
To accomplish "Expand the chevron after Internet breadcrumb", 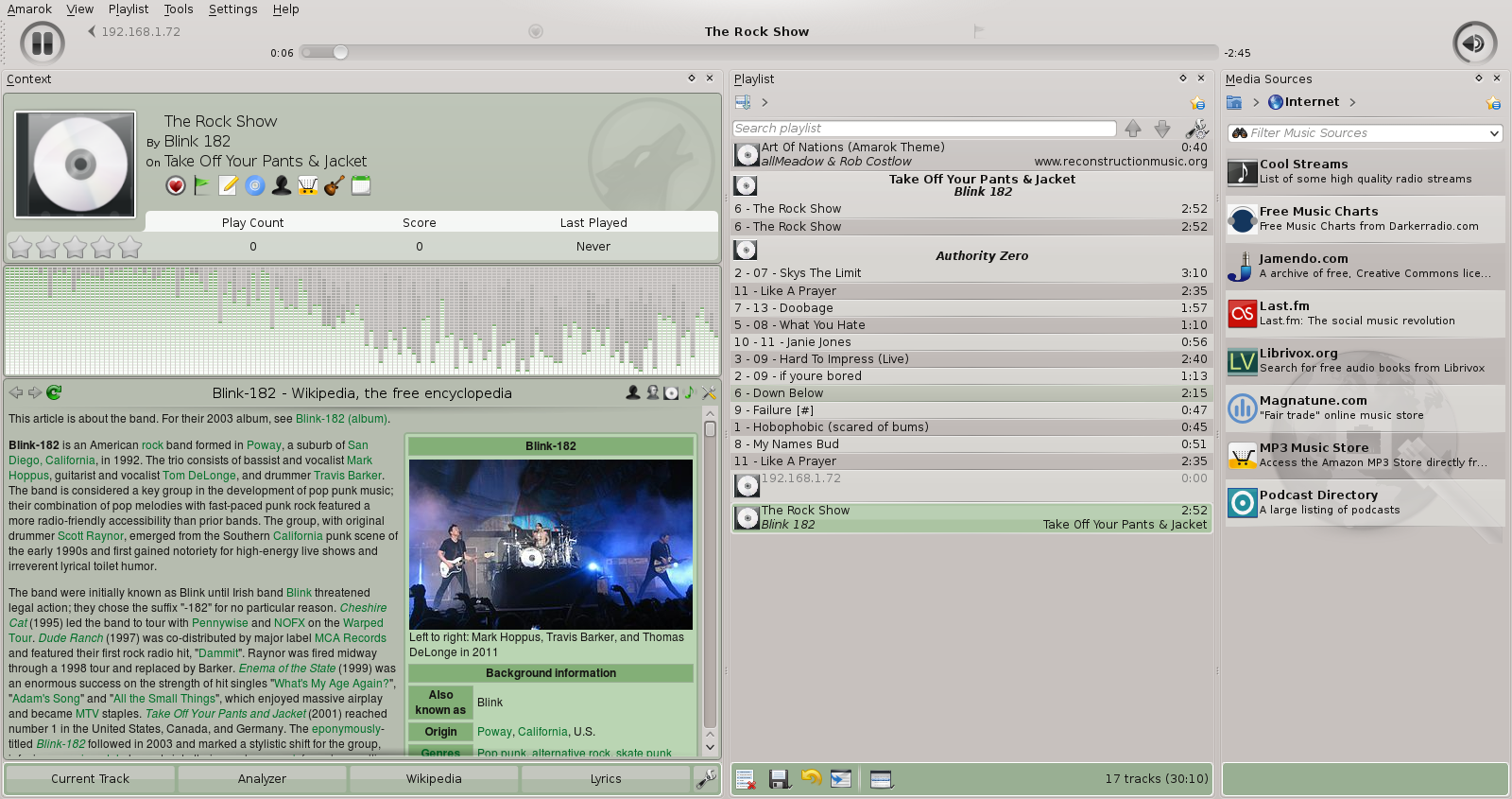I will click(1352, 102).
